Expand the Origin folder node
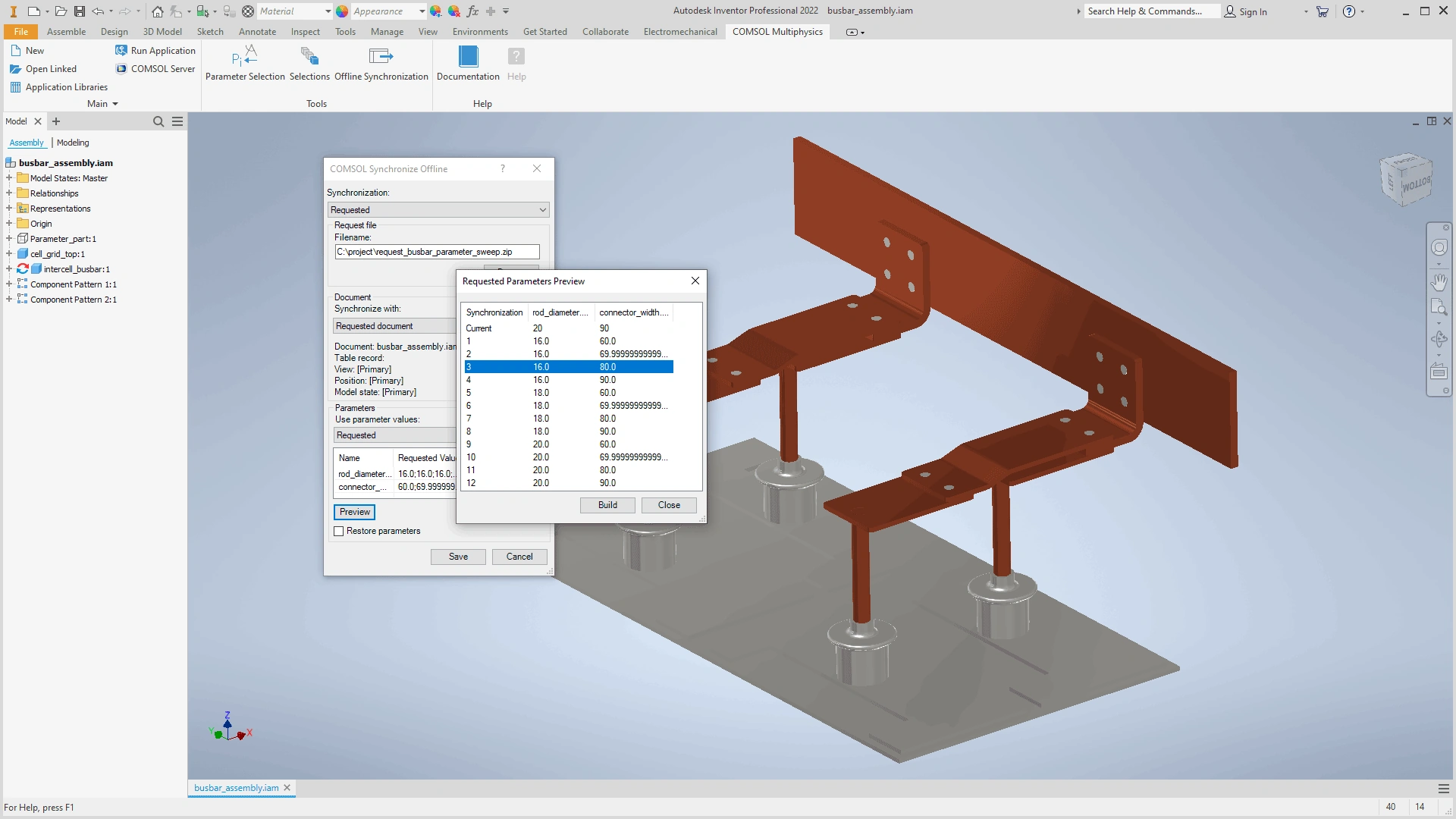 (9, 224)
